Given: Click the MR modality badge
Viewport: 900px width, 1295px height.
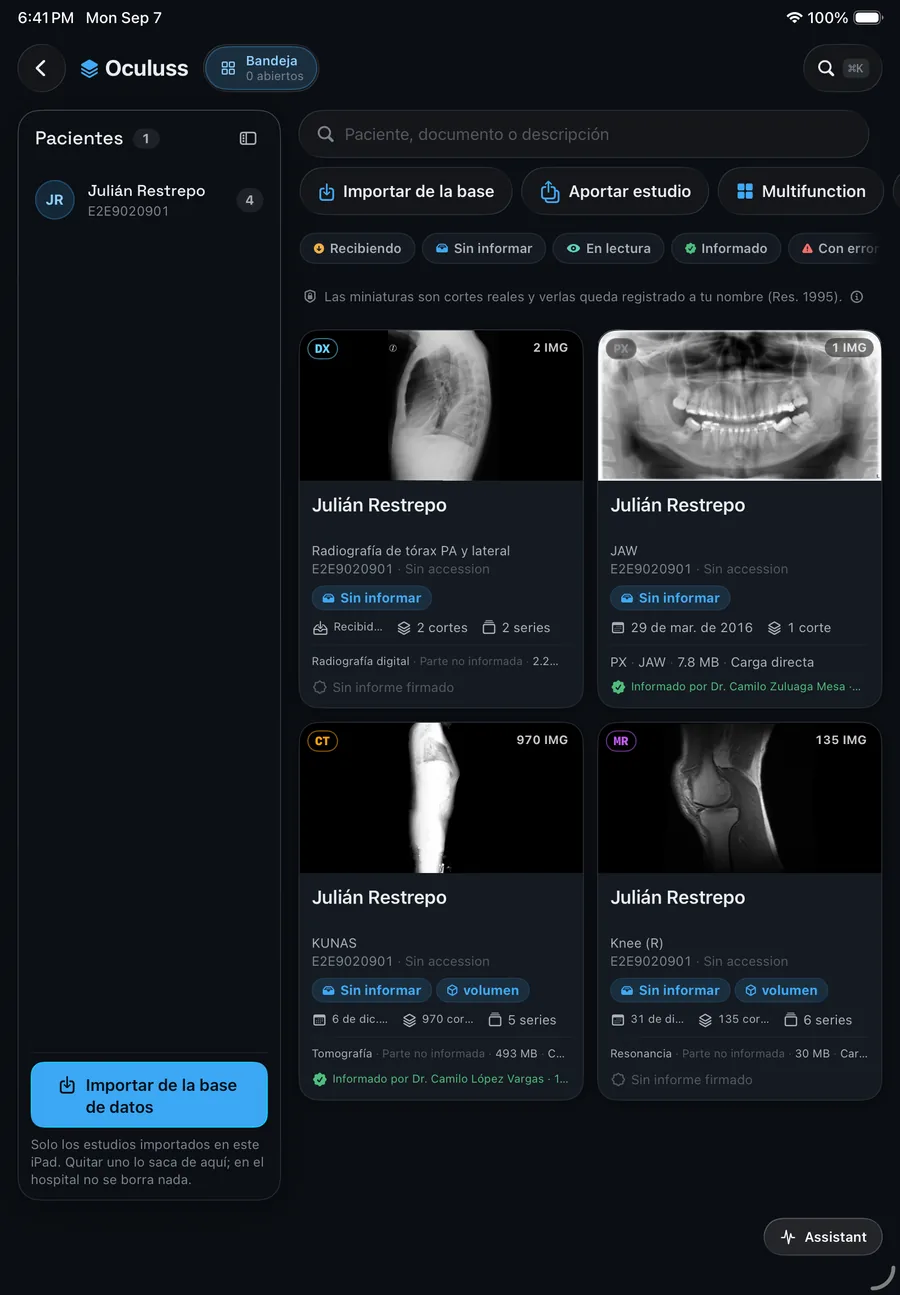Looking at the screenshot, I should (621, 741).
